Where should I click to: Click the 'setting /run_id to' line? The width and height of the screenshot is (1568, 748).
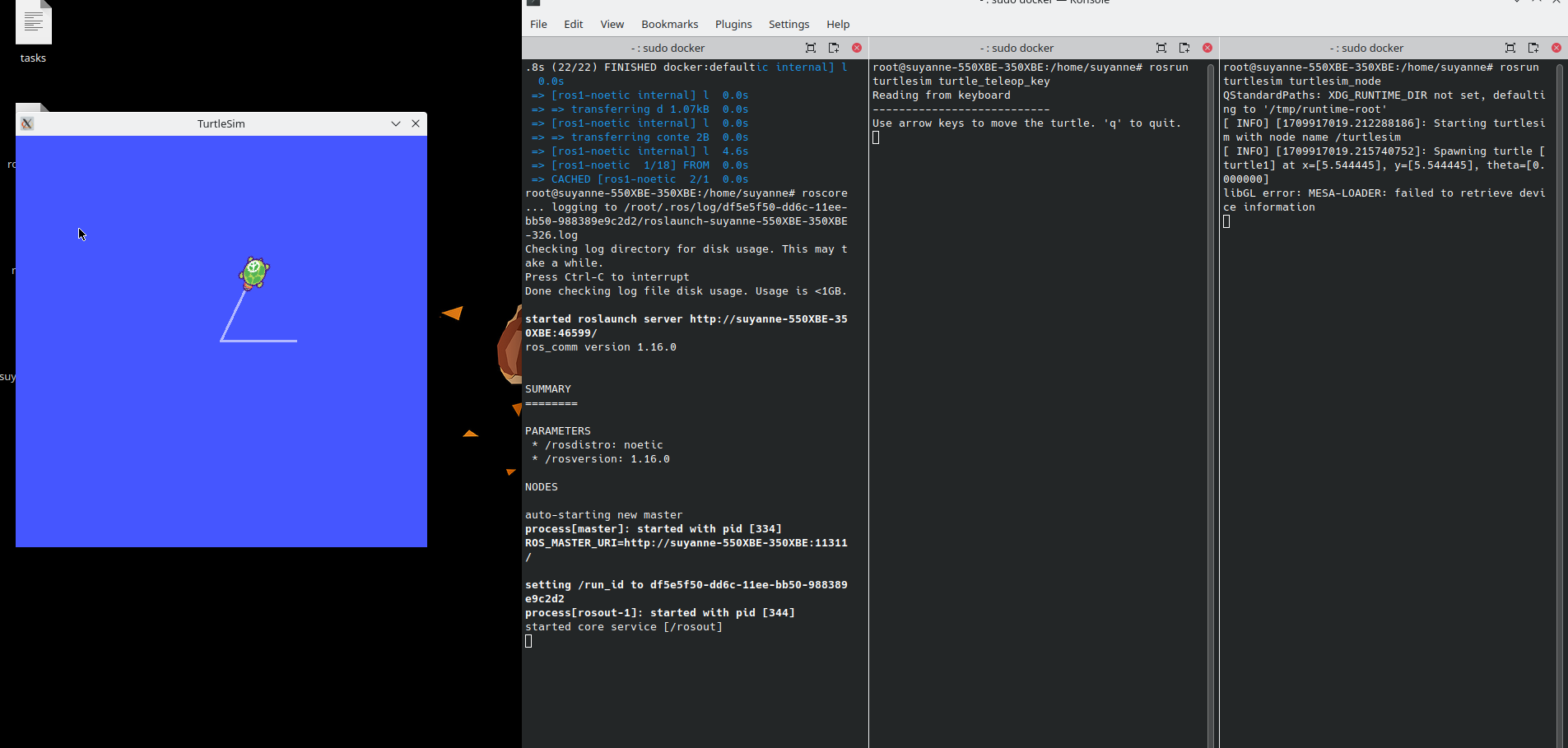tap(686, 592)
